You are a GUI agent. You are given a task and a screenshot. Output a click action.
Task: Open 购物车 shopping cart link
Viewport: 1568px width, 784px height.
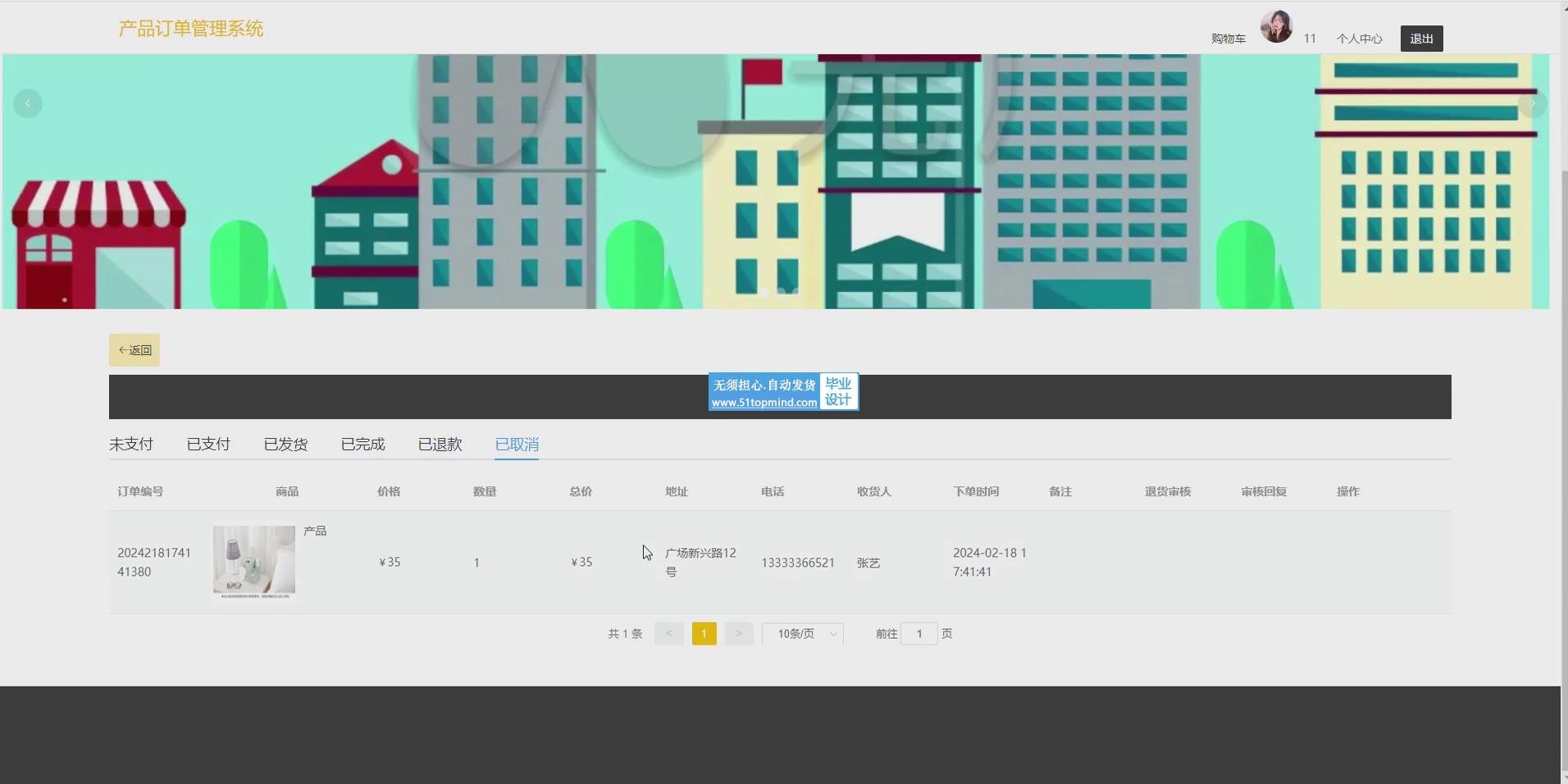1228,39
